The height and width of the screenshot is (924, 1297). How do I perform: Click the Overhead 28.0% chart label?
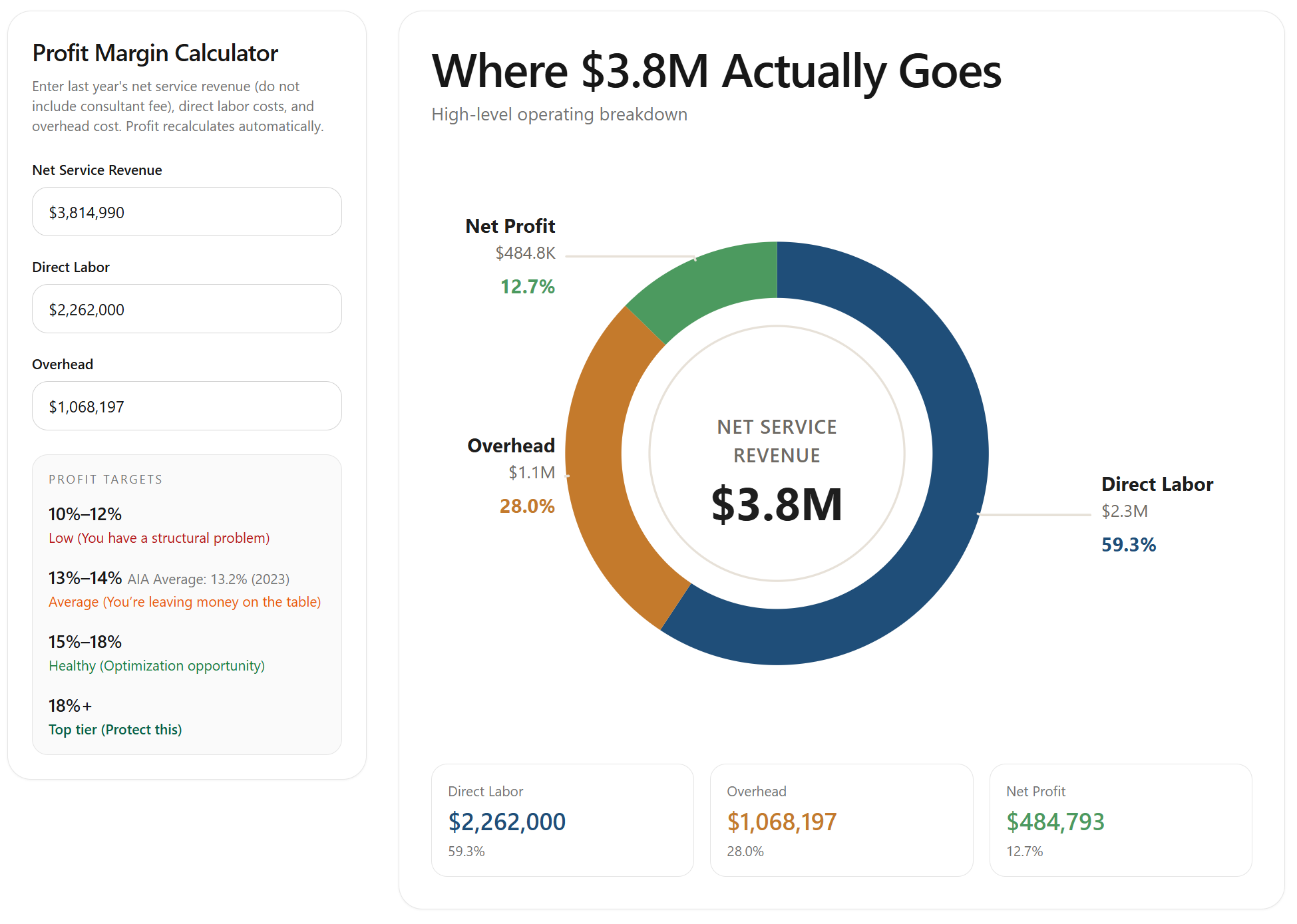pos(527,506)
